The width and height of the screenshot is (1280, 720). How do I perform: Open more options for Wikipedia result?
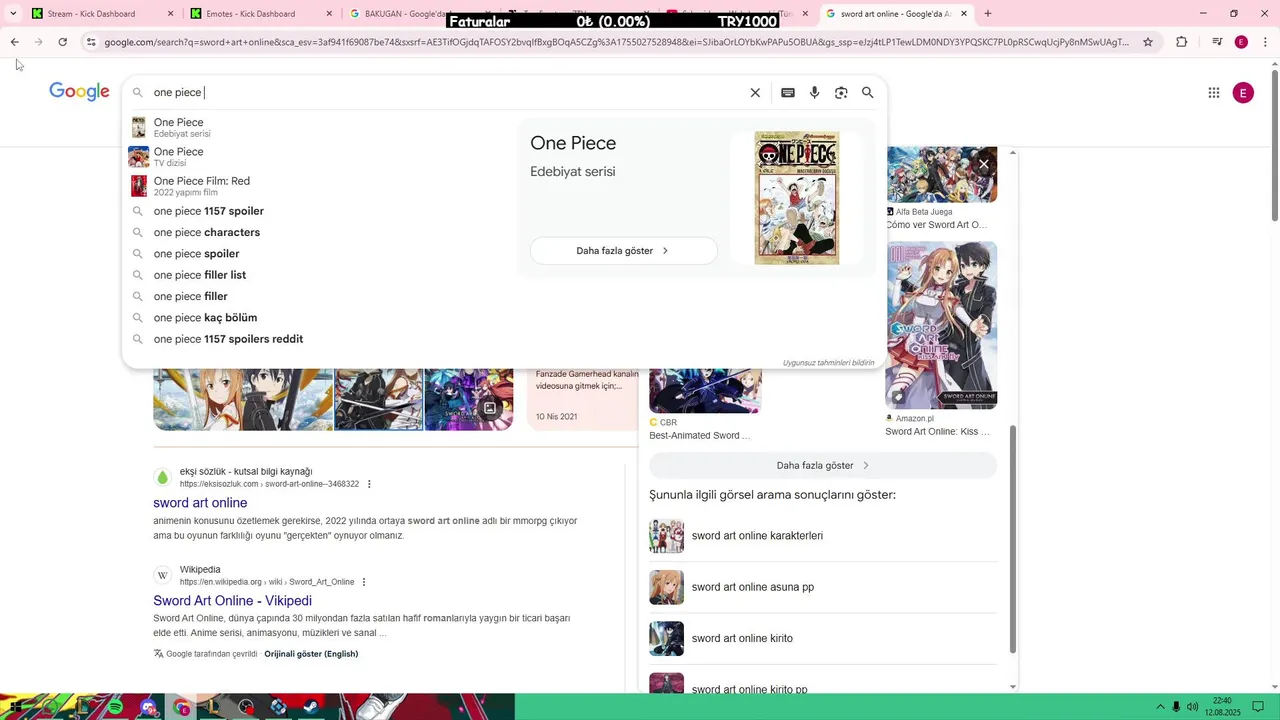[364, 582]
